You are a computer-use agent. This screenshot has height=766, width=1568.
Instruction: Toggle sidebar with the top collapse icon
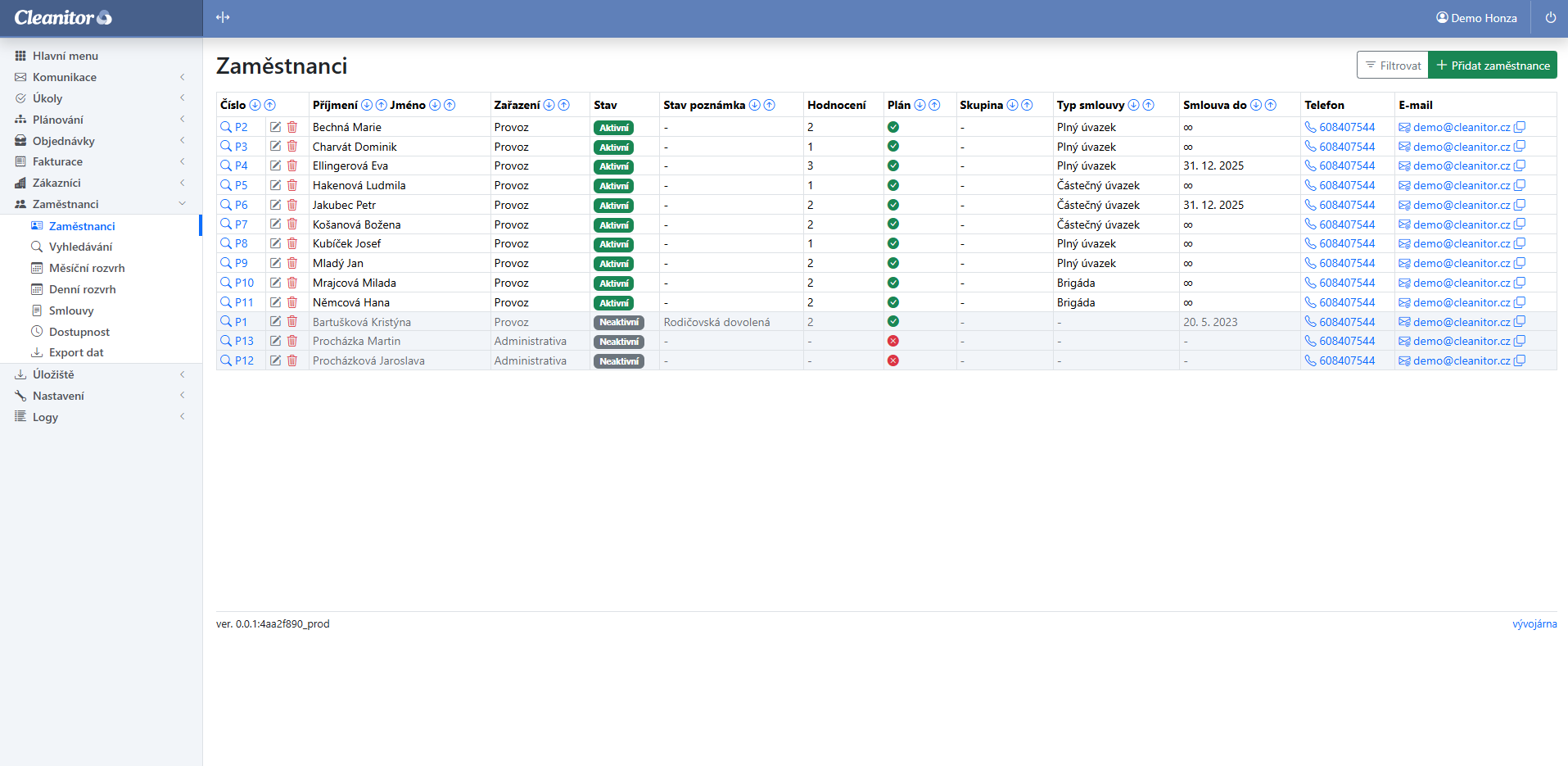pyautogui.click(x=223, y=18)
